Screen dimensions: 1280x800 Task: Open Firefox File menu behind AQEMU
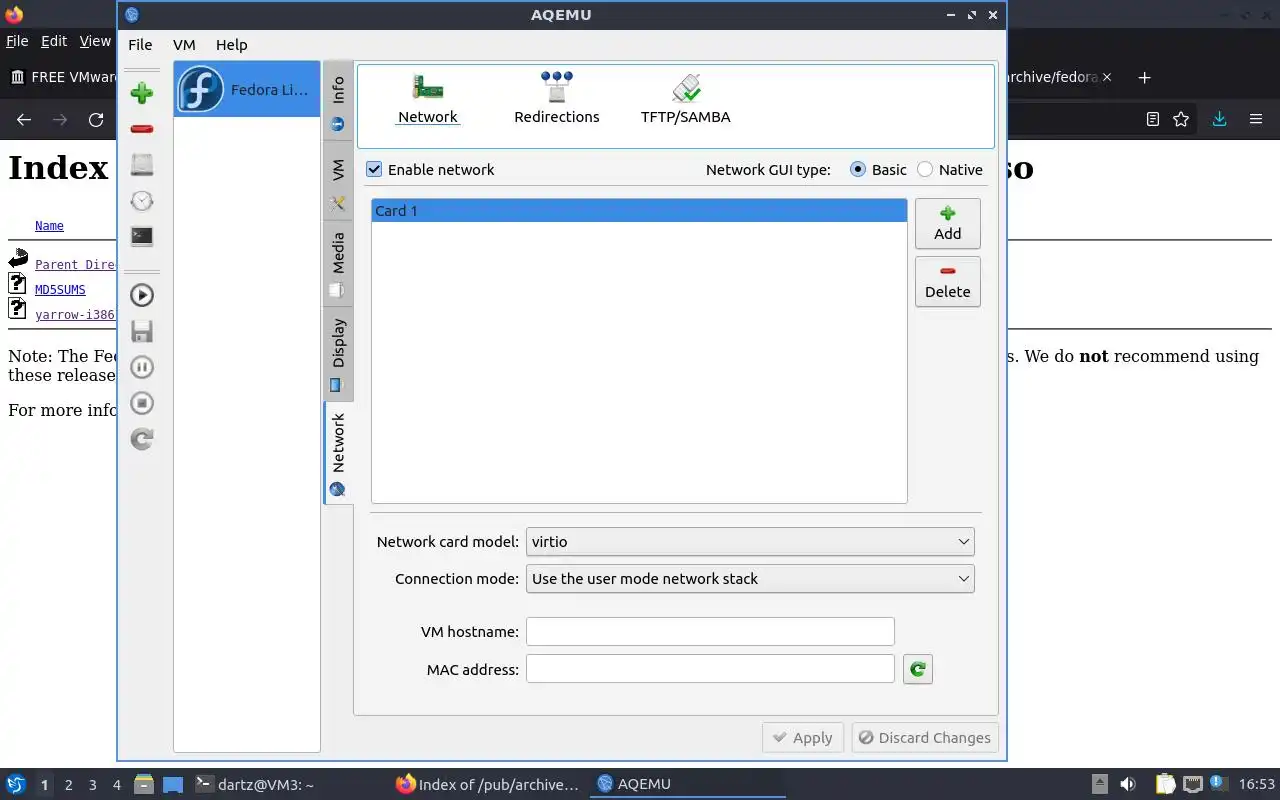pyautogui.click(x=17, y=41)
